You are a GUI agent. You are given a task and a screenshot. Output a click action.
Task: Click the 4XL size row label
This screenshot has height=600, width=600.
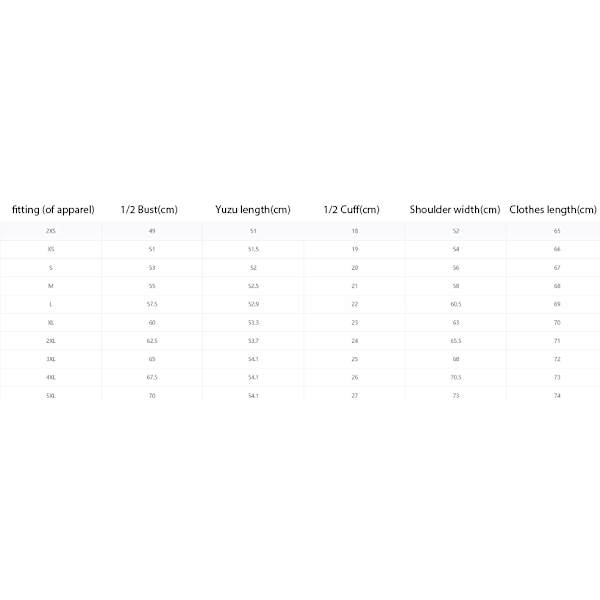tap(51, 377)
